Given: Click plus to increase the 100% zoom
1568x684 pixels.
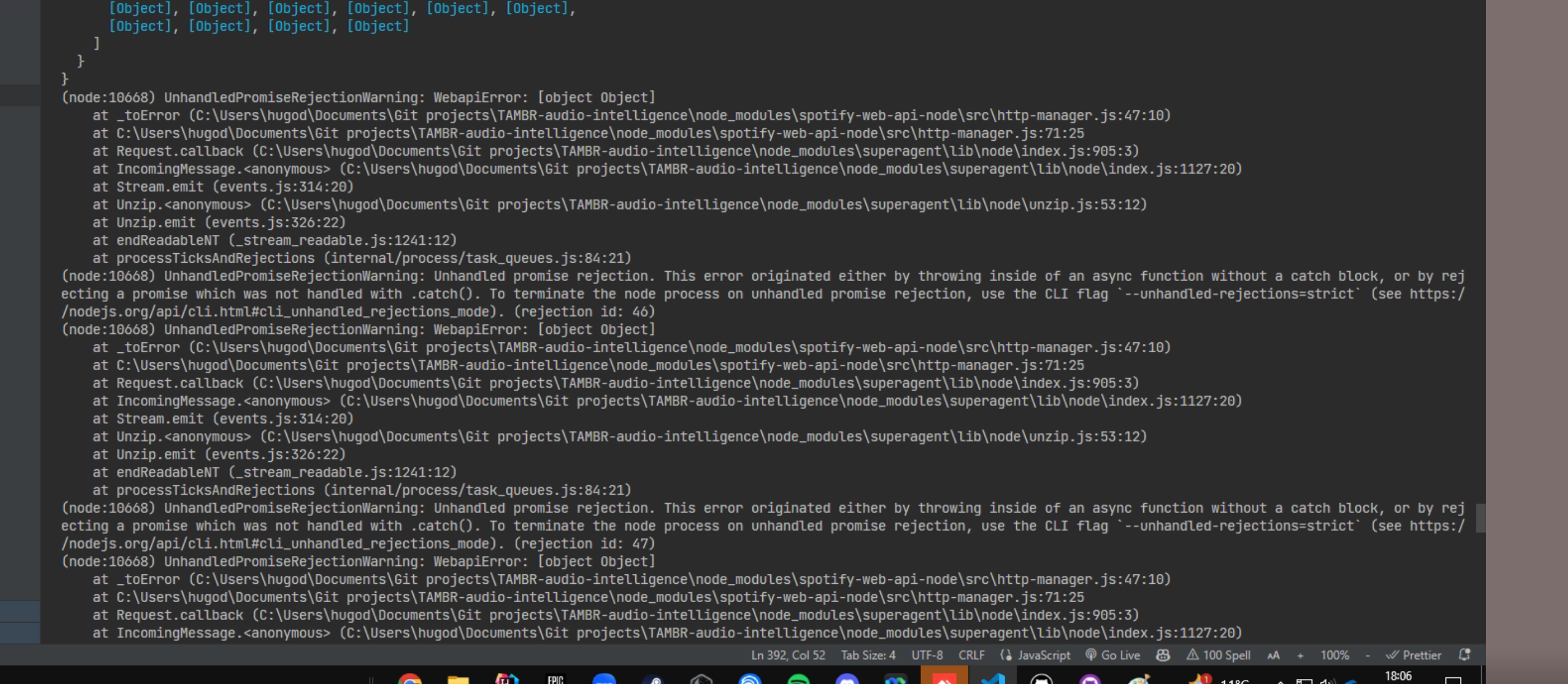Looking at the screenshot, I should pos(1300,655).
